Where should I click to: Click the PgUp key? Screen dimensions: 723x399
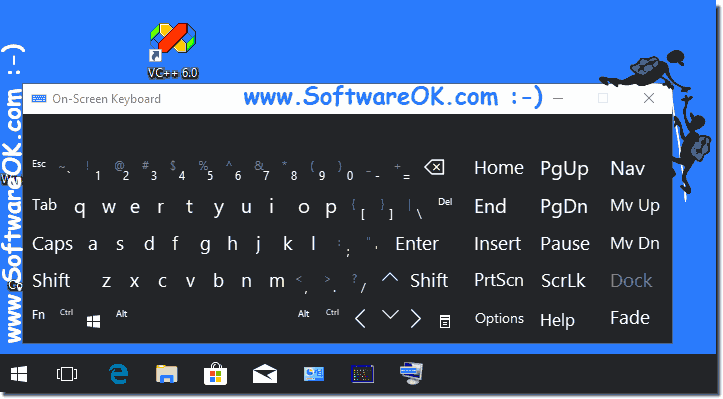coord(564,169)
